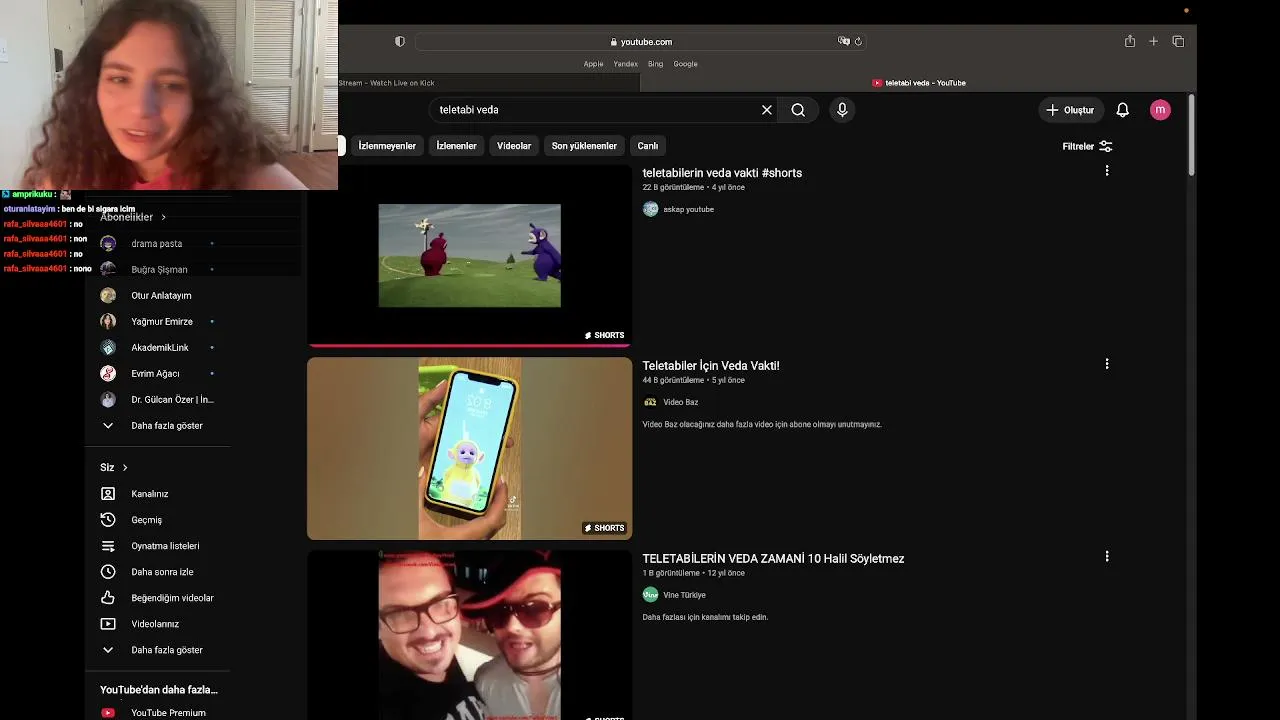Visit the Vine Türkiye channel
This screenshot has height=720, width=1280.
coord(684,595)
